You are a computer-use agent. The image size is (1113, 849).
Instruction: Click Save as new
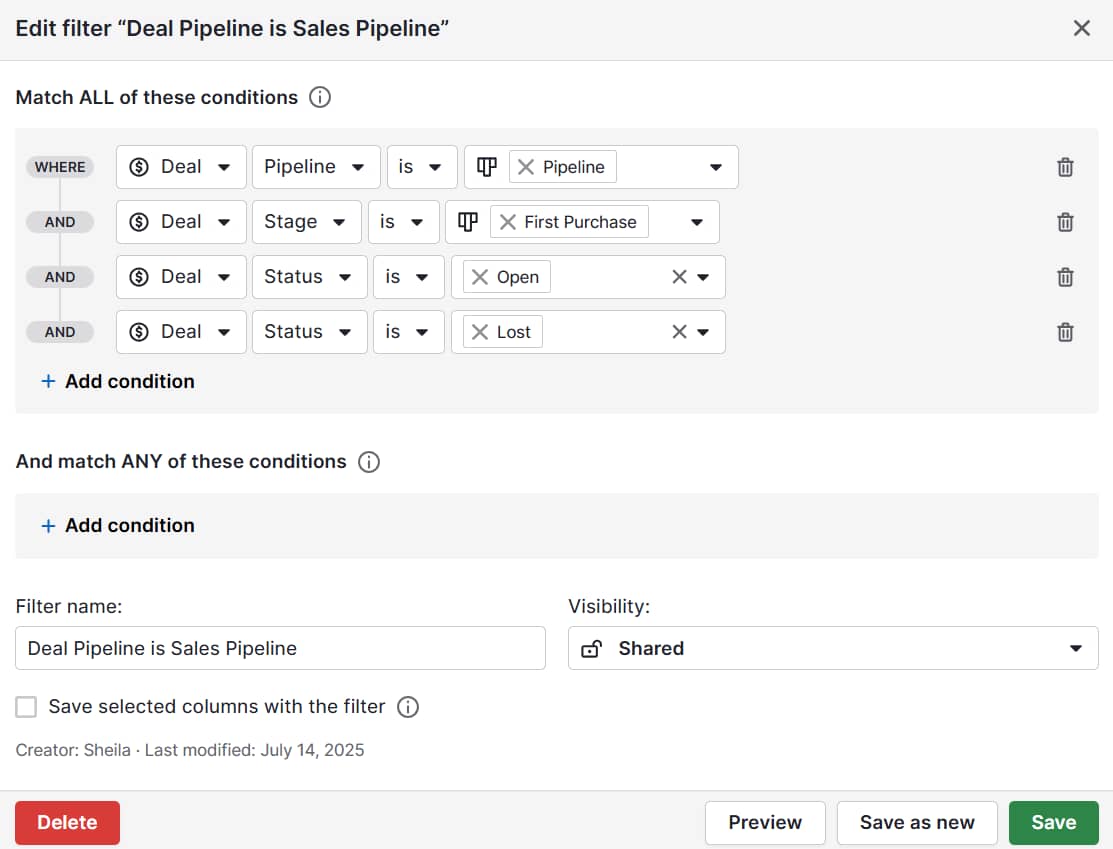point(916,822)
